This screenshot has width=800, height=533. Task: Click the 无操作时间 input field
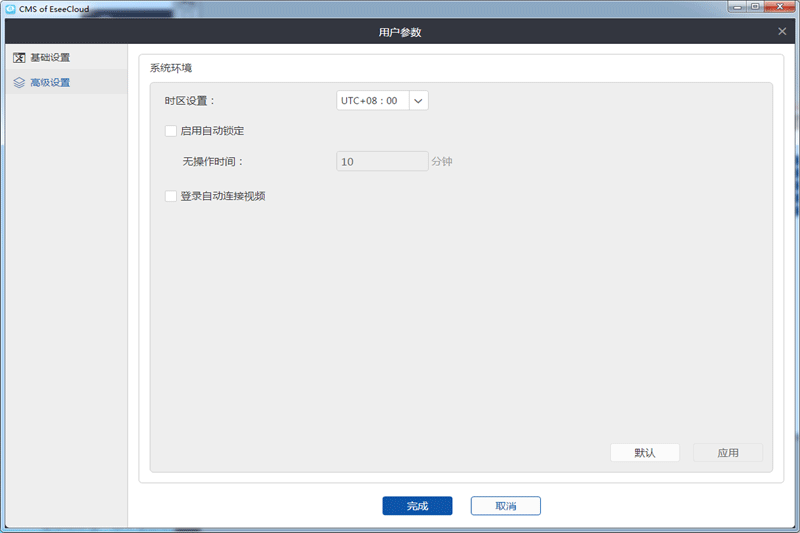click(382, 161)
